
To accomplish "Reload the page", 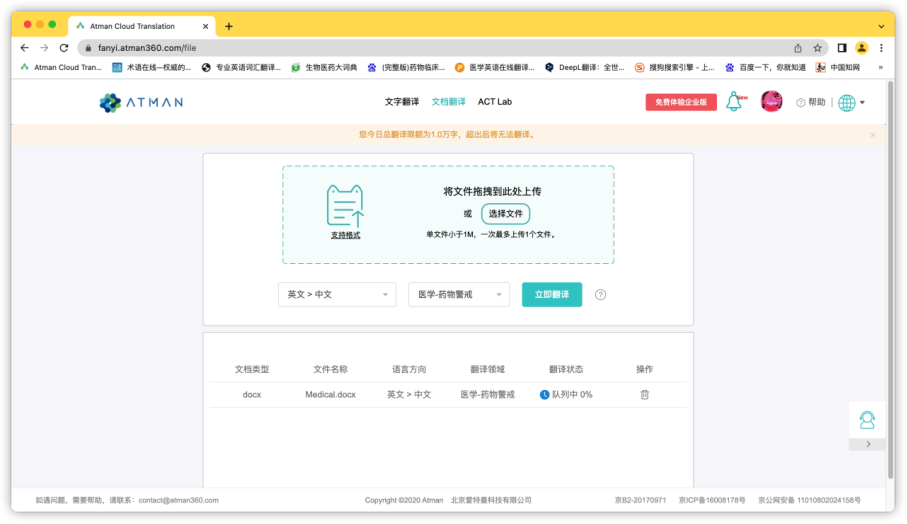I will point(64,48).
